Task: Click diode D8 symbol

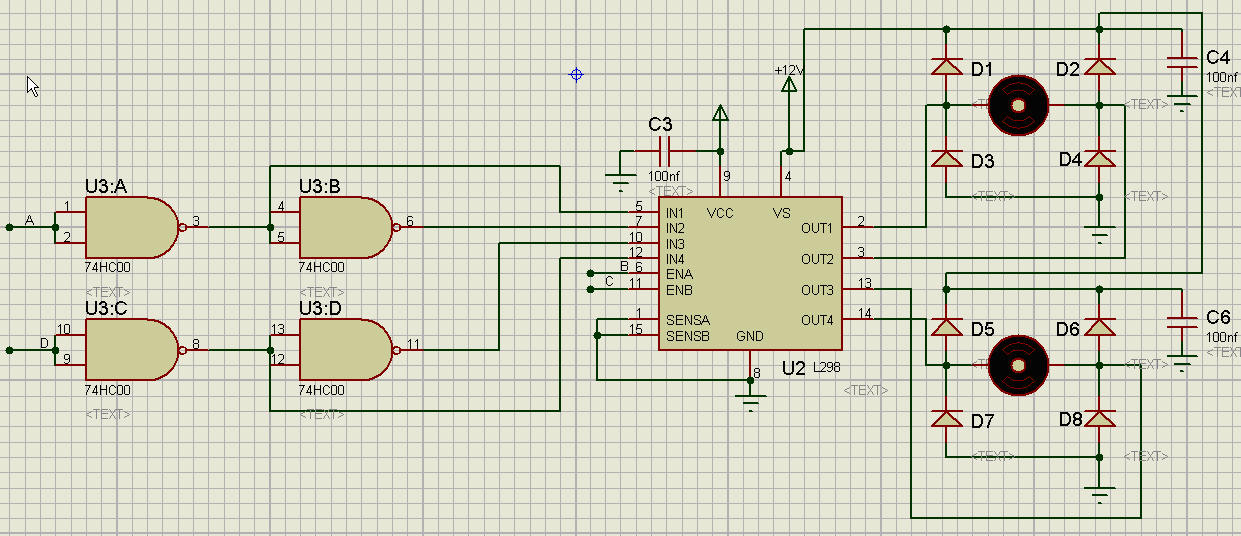Action: pyautogui.click(x=1100, y=418)
